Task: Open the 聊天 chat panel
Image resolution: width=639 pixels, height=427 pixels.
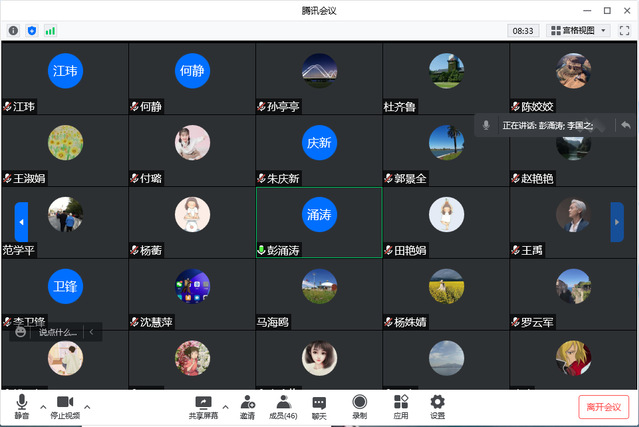Action: (319, 405)
